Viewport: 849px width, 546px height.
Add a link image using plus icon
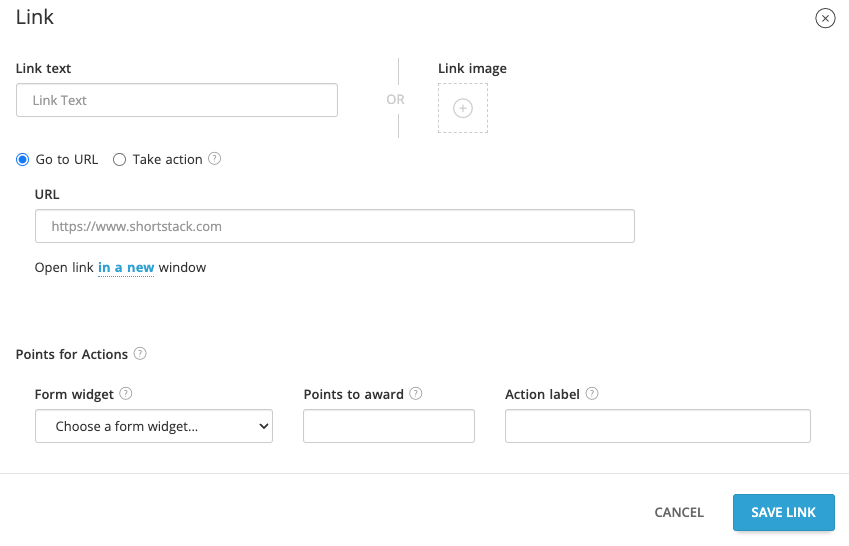click(x=463, y=108)
